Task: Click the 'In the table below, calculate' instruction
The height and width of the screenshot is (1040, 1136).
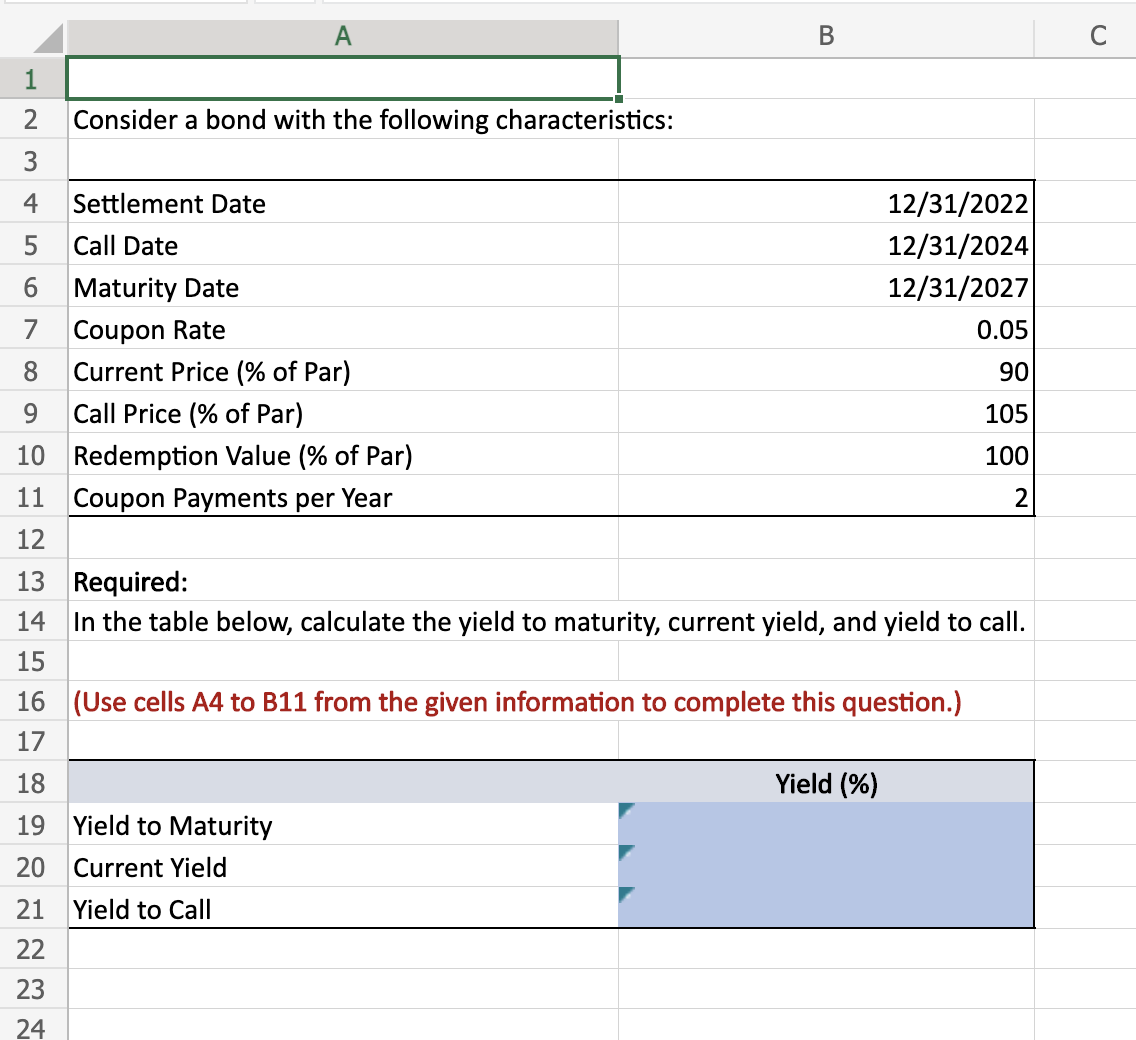Action: (549, 622)
